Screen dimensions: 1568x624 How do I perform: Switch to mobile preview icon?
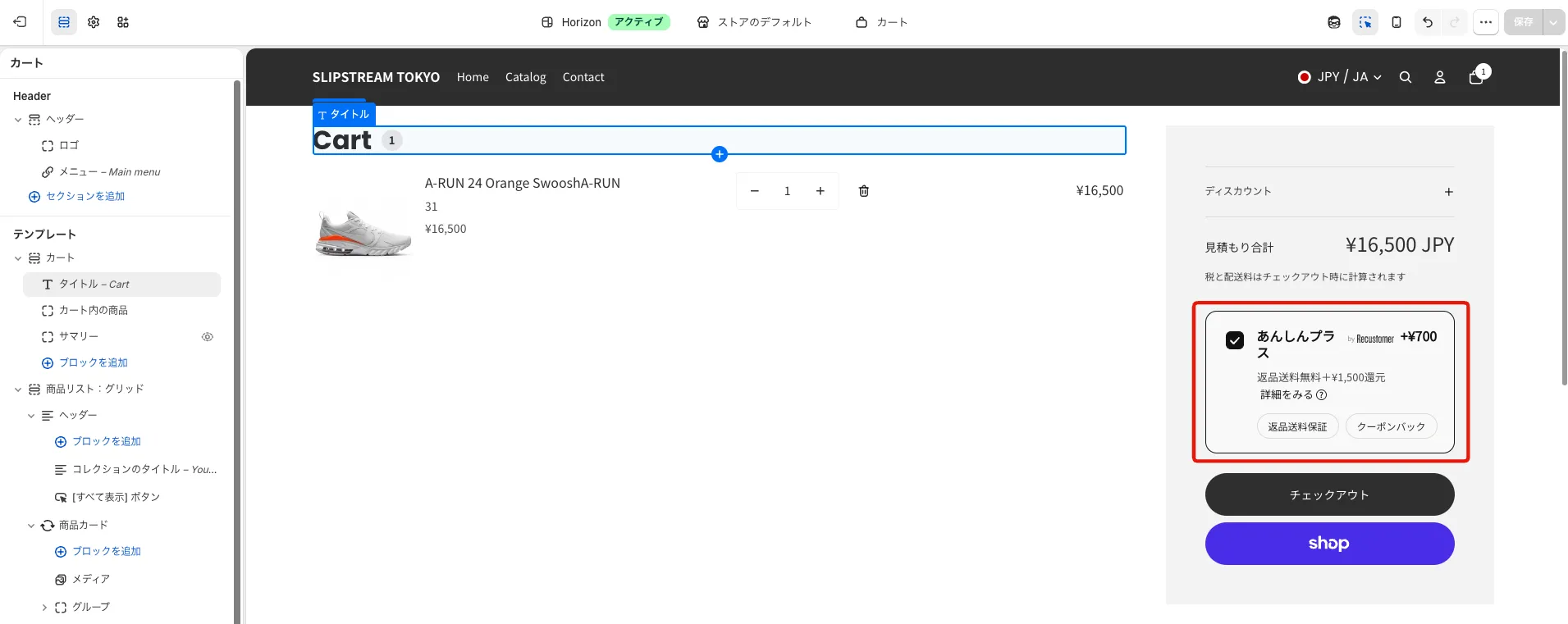point(1397,22)
